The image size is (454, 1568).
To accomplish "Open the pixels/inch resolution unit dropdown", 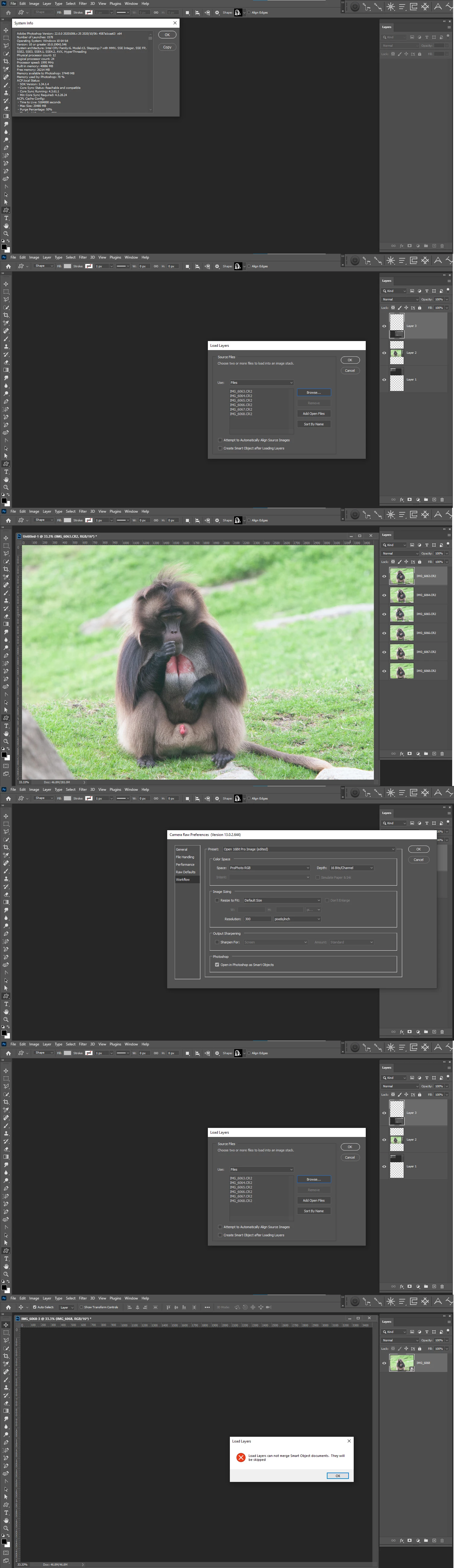I will pos(297,919).
